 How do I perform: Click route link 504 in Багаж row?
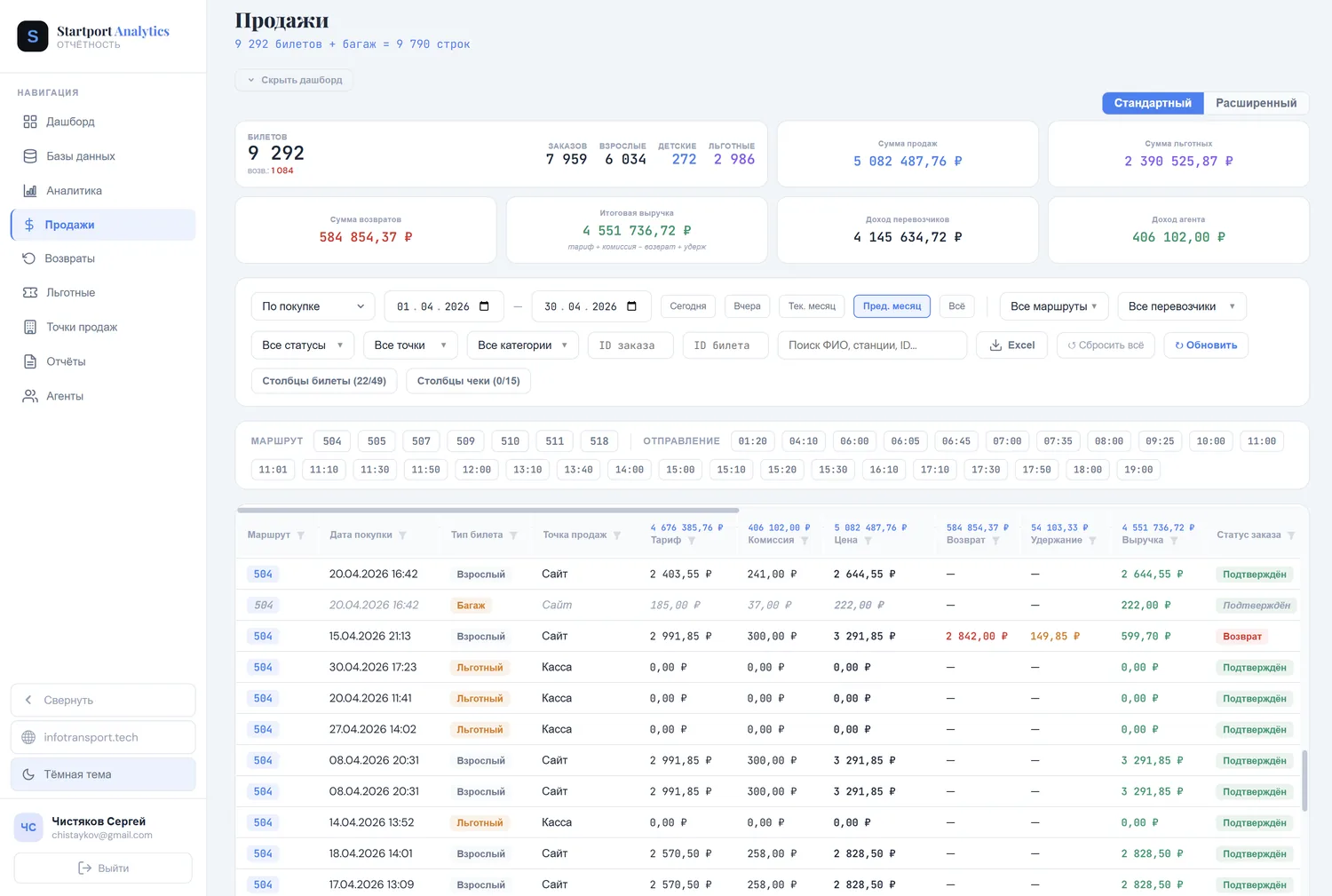click(x=264, y=605)
